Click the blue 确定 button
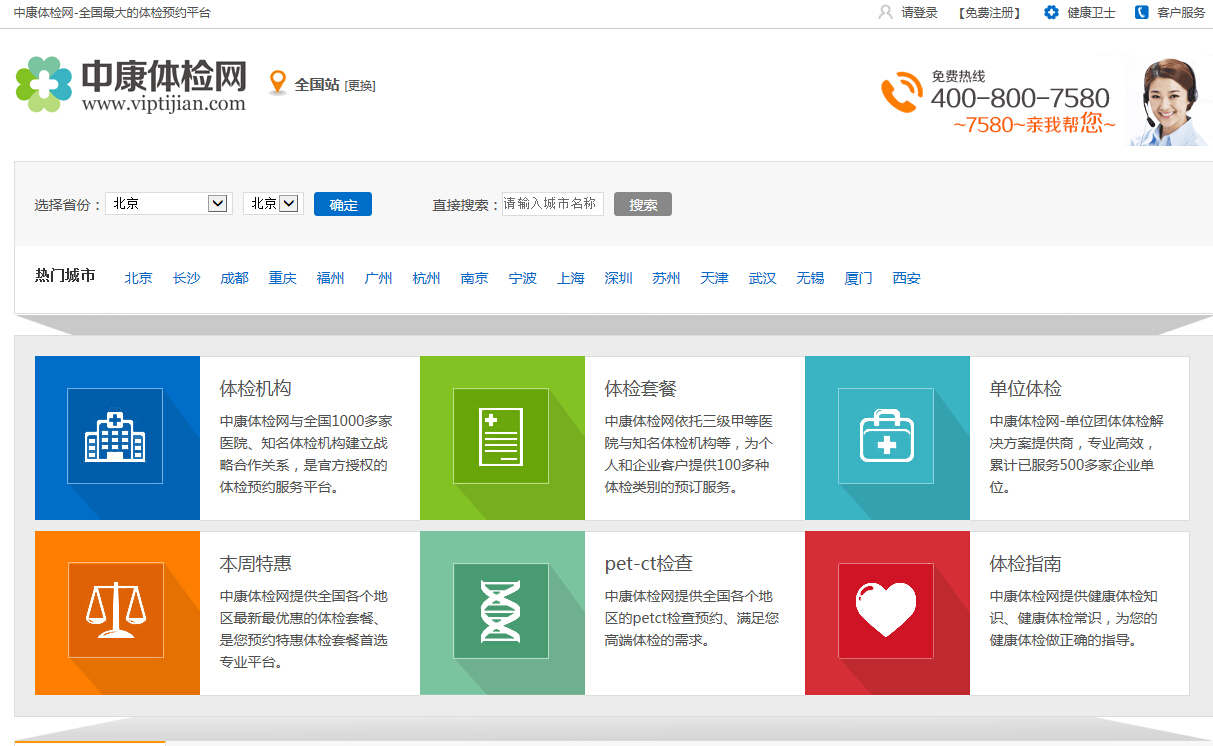Screen dimensions: 1213x746 pyautogui.click(x=343, y=204)
